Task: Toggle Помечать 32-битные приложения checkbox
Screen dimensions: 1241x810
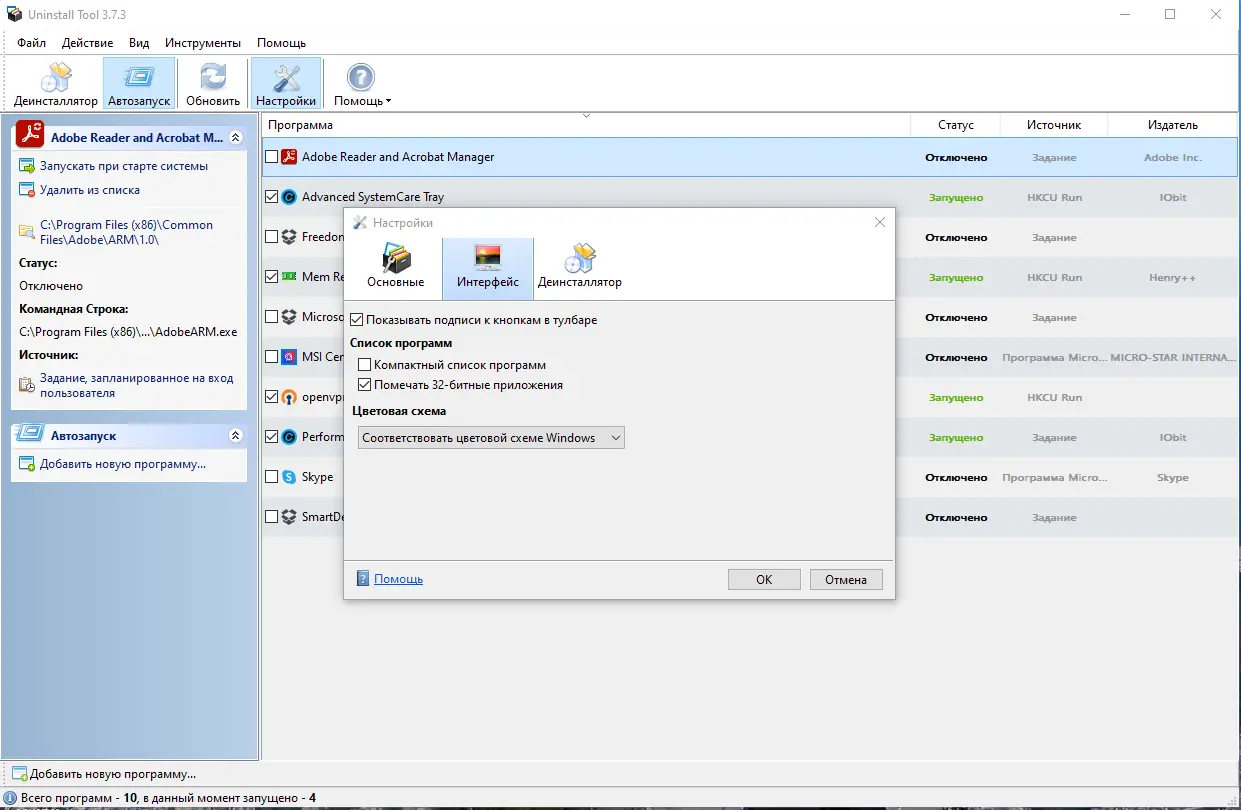Action: (x=365, y=384)
